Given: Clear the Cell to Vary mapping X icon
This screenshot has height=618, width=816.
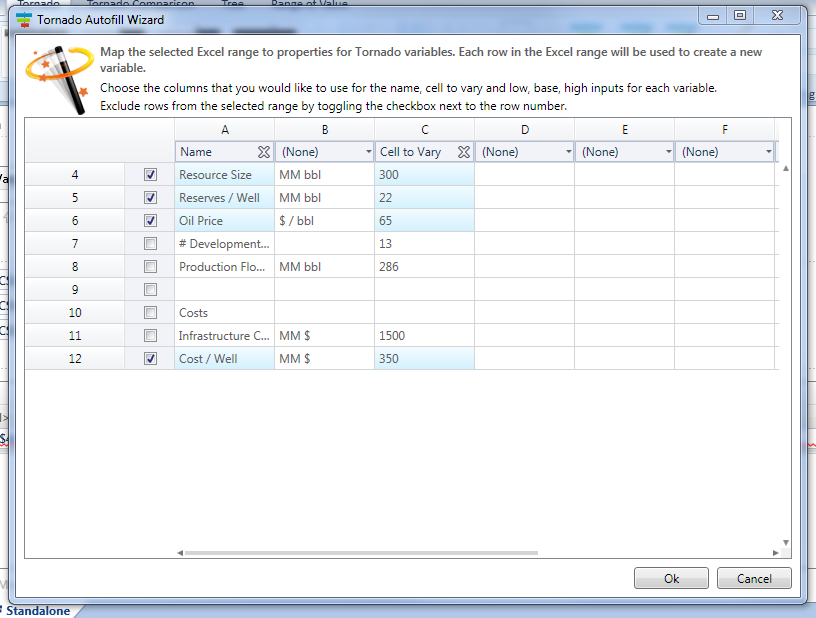Looking at the screenshot, I should pyautogui.click(x=464, y=152).
